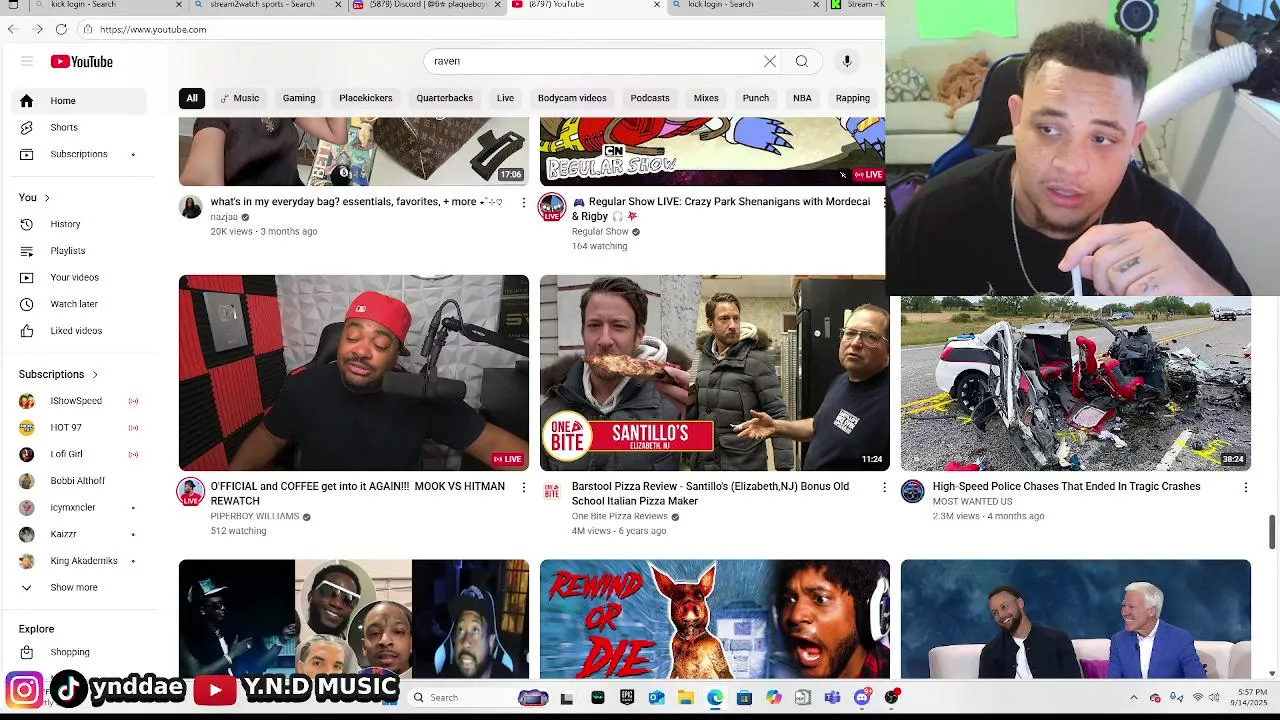Open Liked videos in the sidebar
This screenshot has width=1280, height=720.
pos(79,331)
